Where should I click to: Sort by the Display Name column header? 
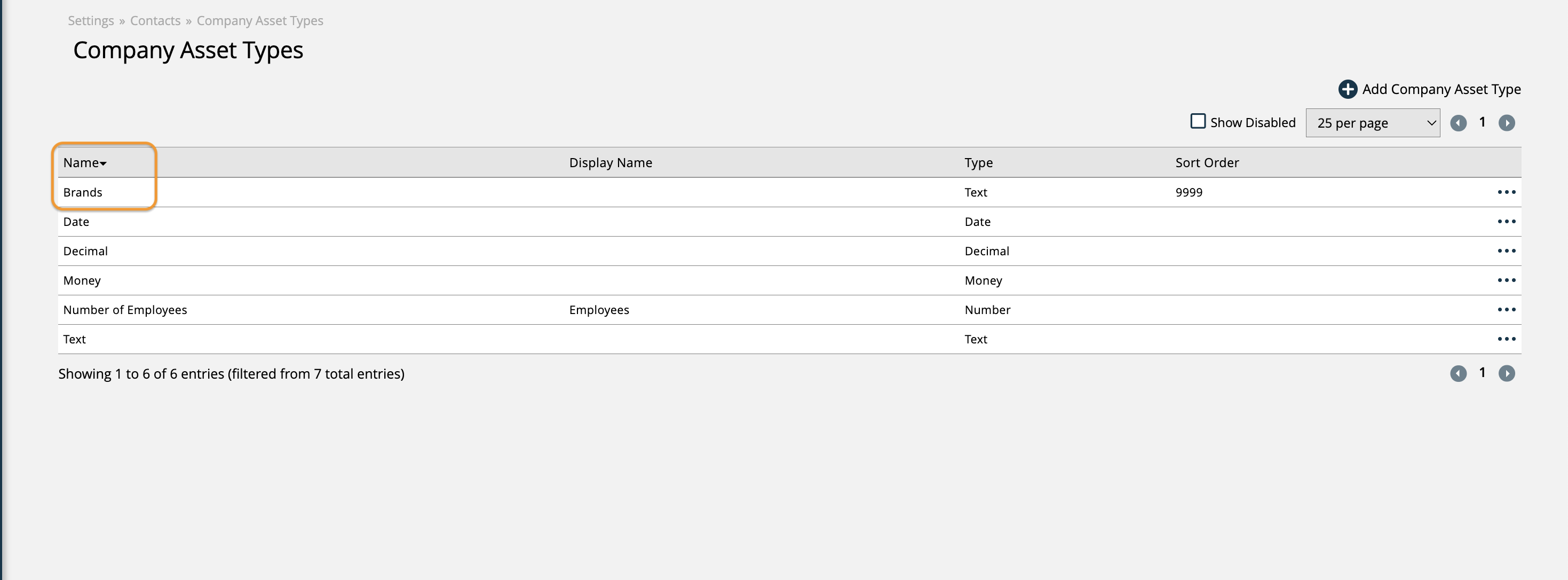[610, 163]
